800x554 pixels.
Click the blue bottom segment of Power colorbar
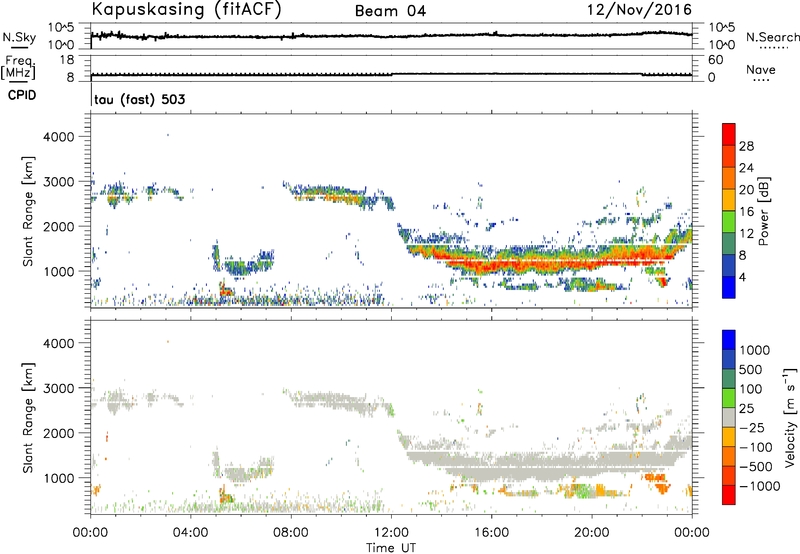[x=729, y=288]
